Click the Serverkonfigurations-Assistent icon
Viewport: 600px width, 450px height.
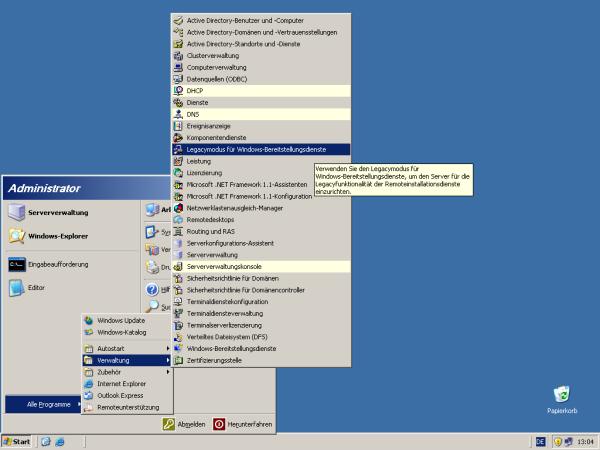178,243
